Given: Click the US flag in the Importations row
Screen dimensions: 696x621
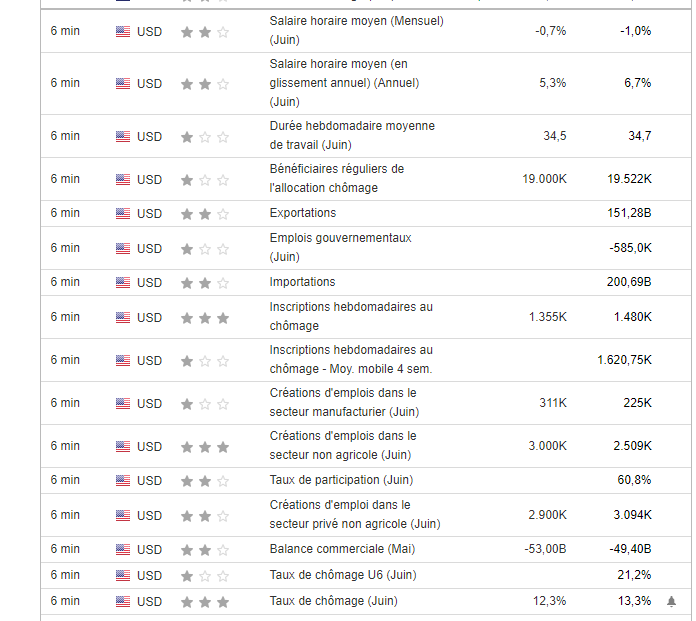Looking at the screenshot, I should click(x=123, y=282).
